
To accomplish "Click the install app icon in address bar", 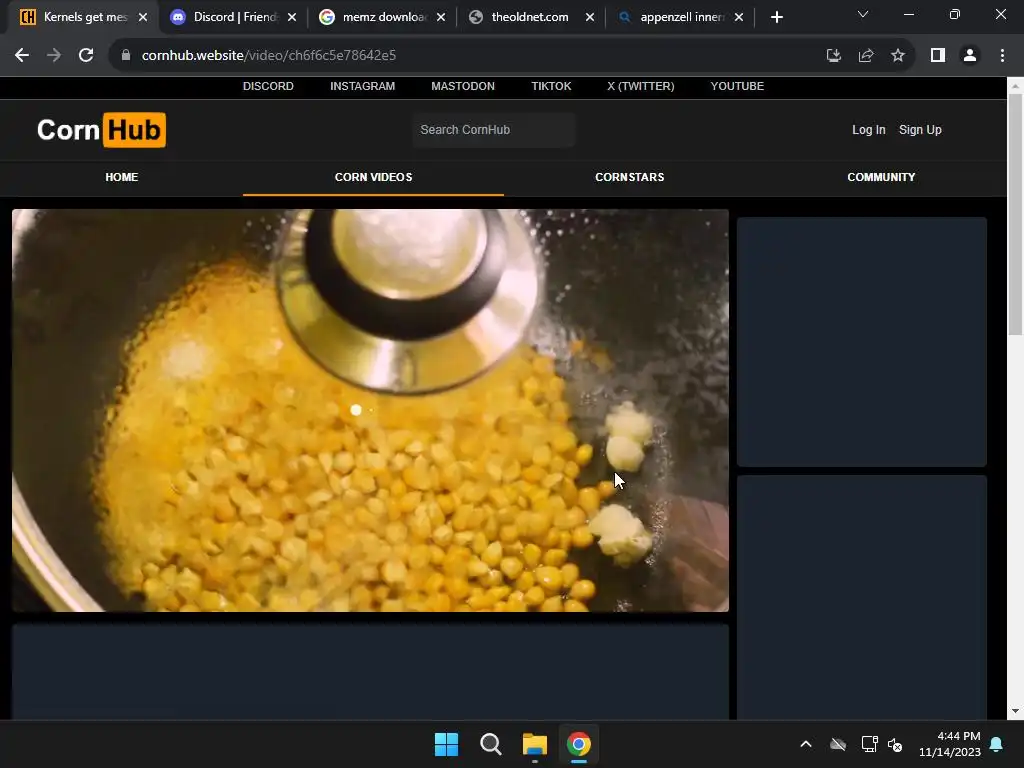I will pos(833,56).
